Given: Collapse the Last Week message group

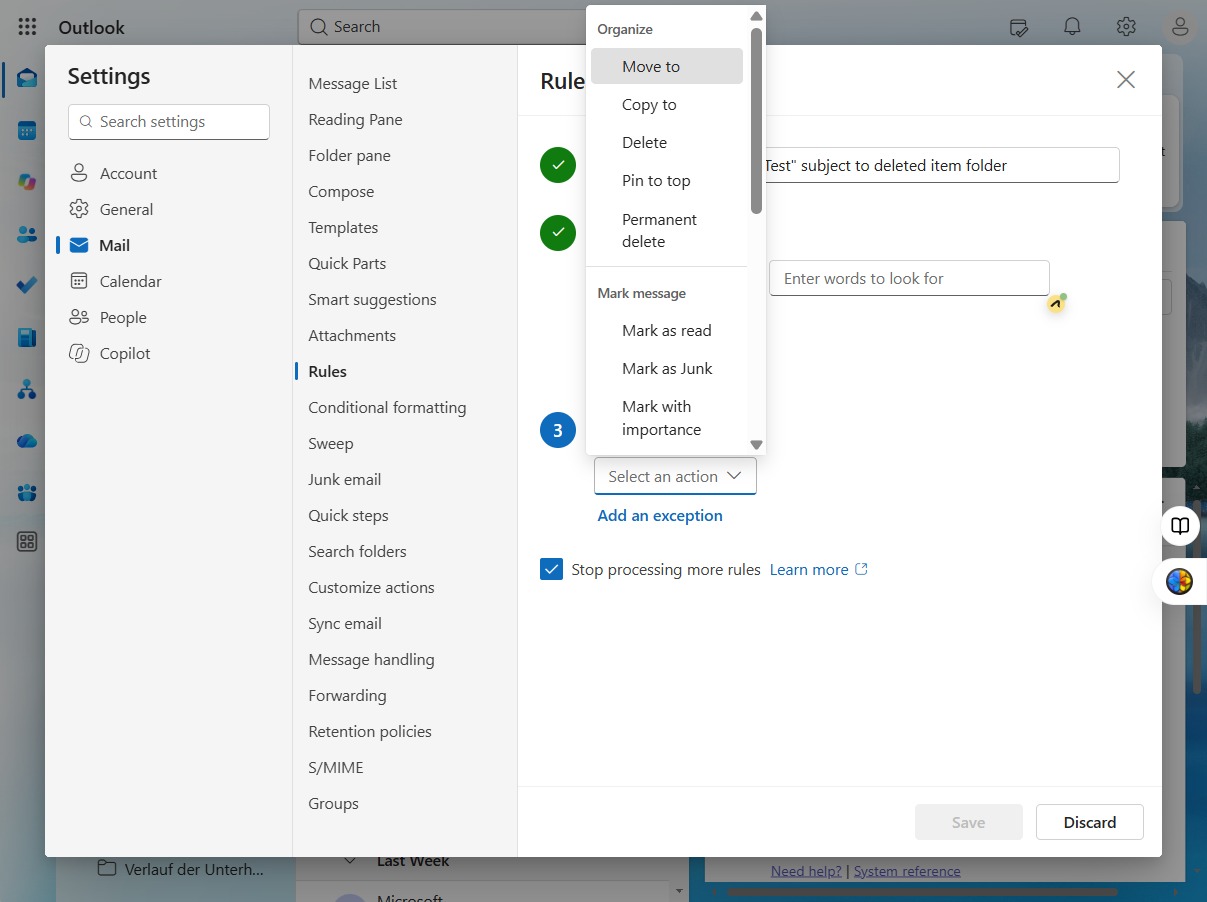Looking at the screenshot, I should (x=350, y=861).
